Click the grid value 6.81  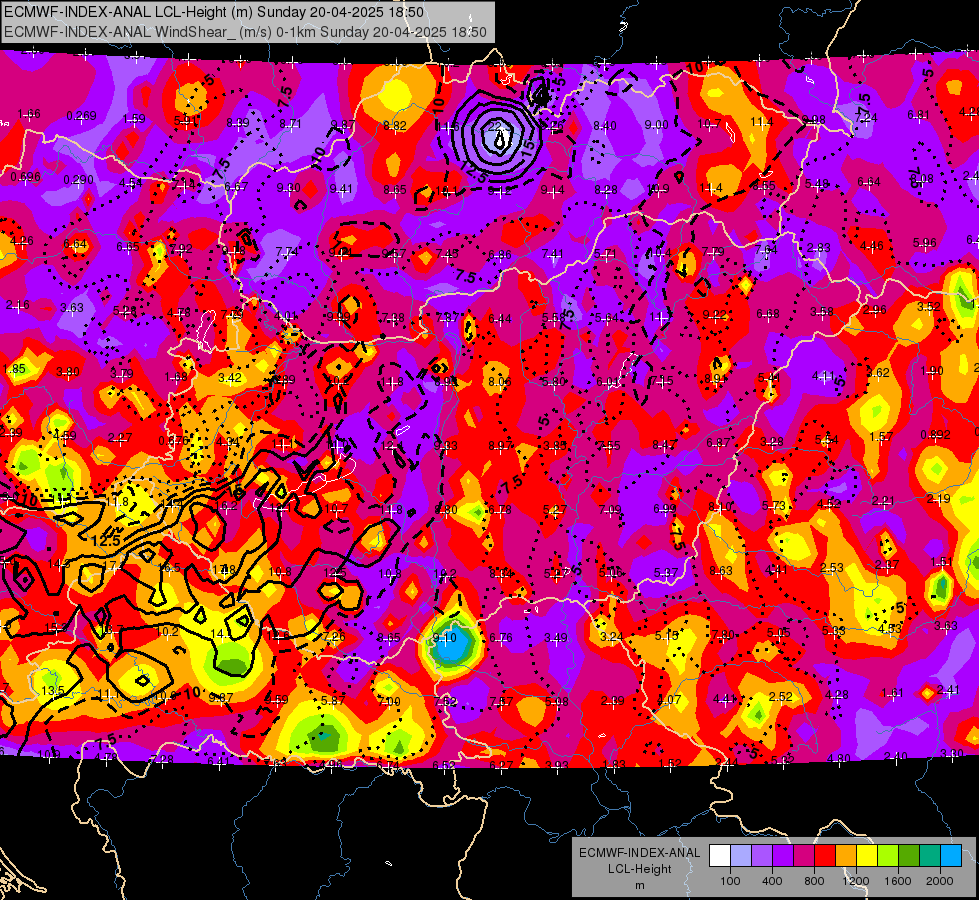point(918,114)
